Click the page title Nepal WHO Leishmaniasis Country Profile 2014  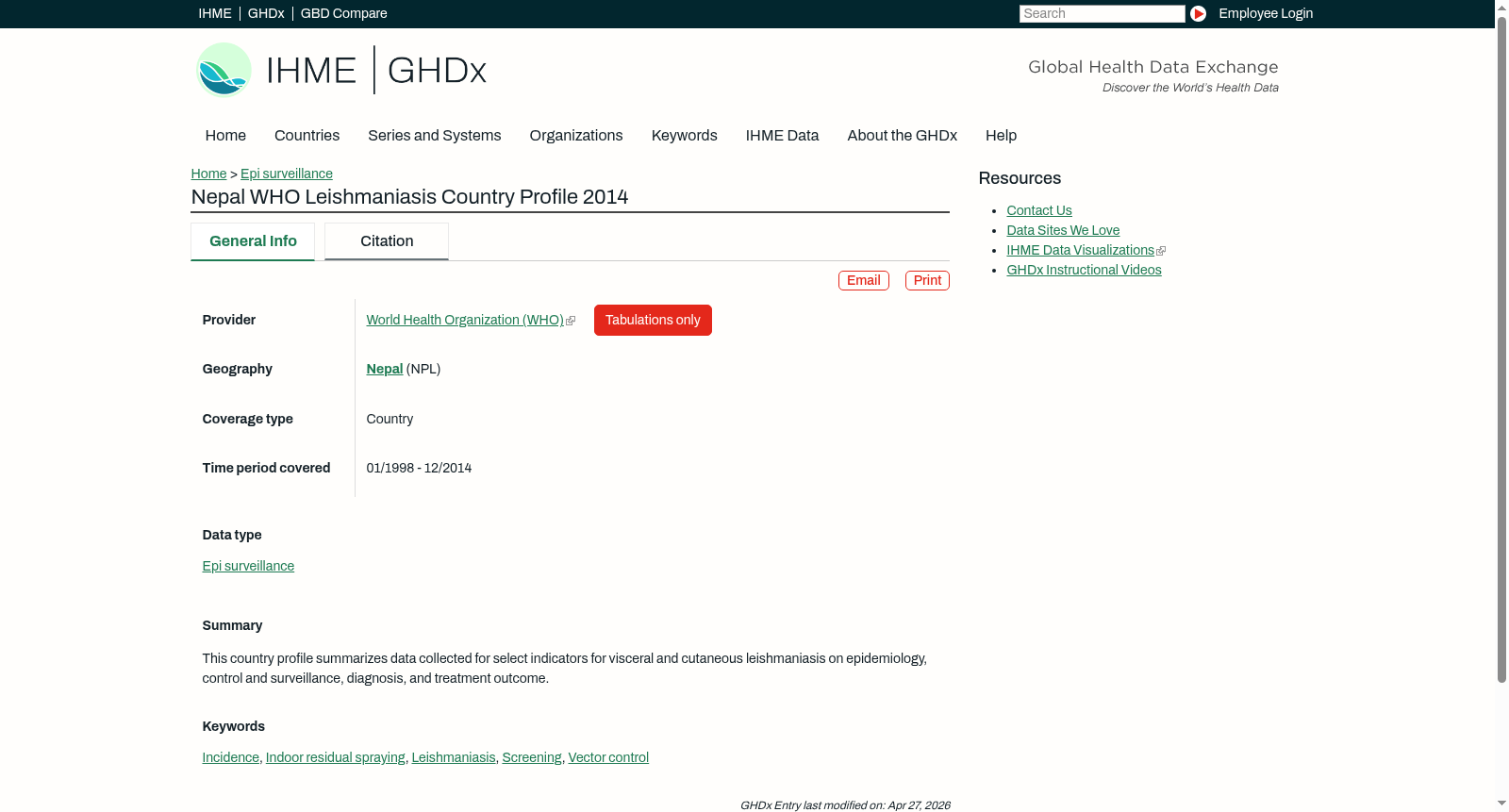[409, 197]
